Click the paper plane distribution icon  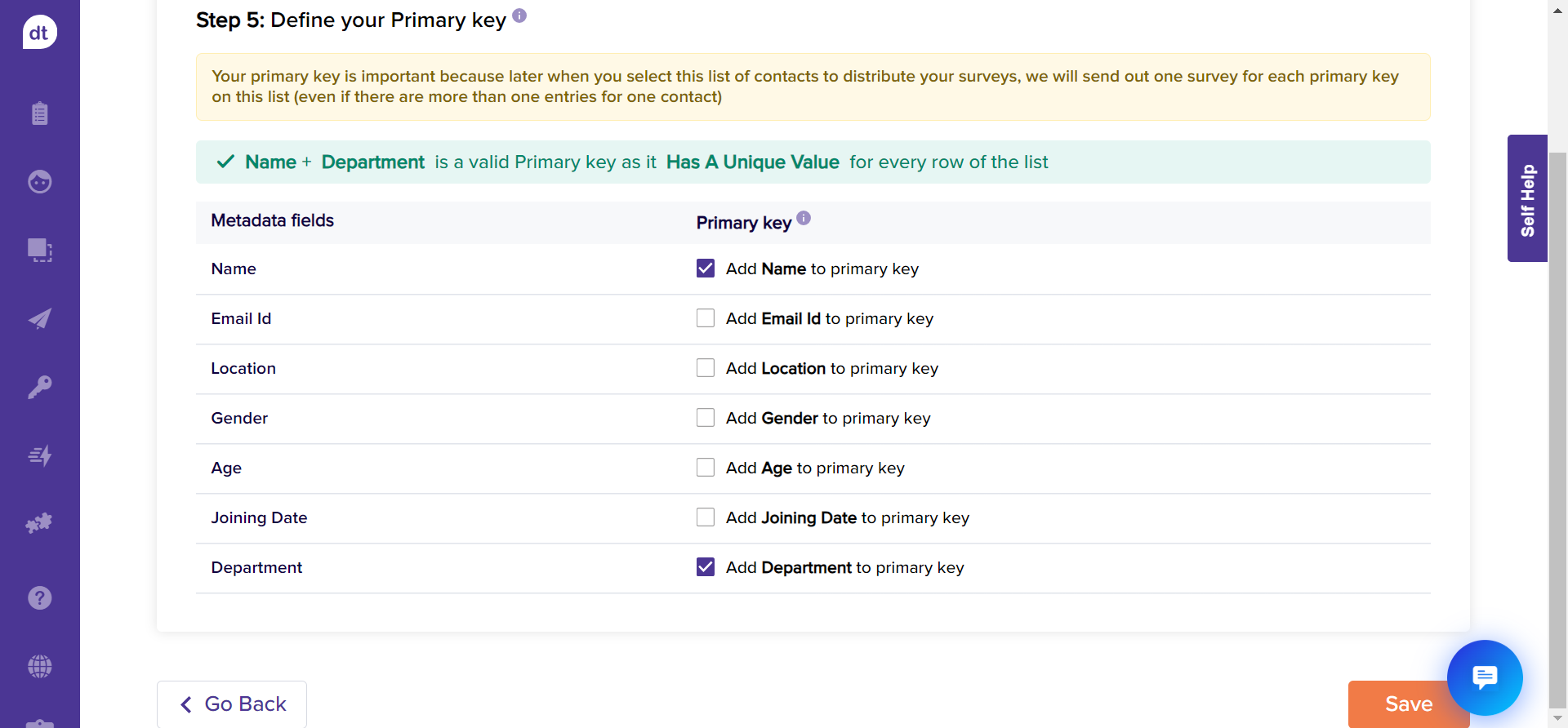pos(39,318)
